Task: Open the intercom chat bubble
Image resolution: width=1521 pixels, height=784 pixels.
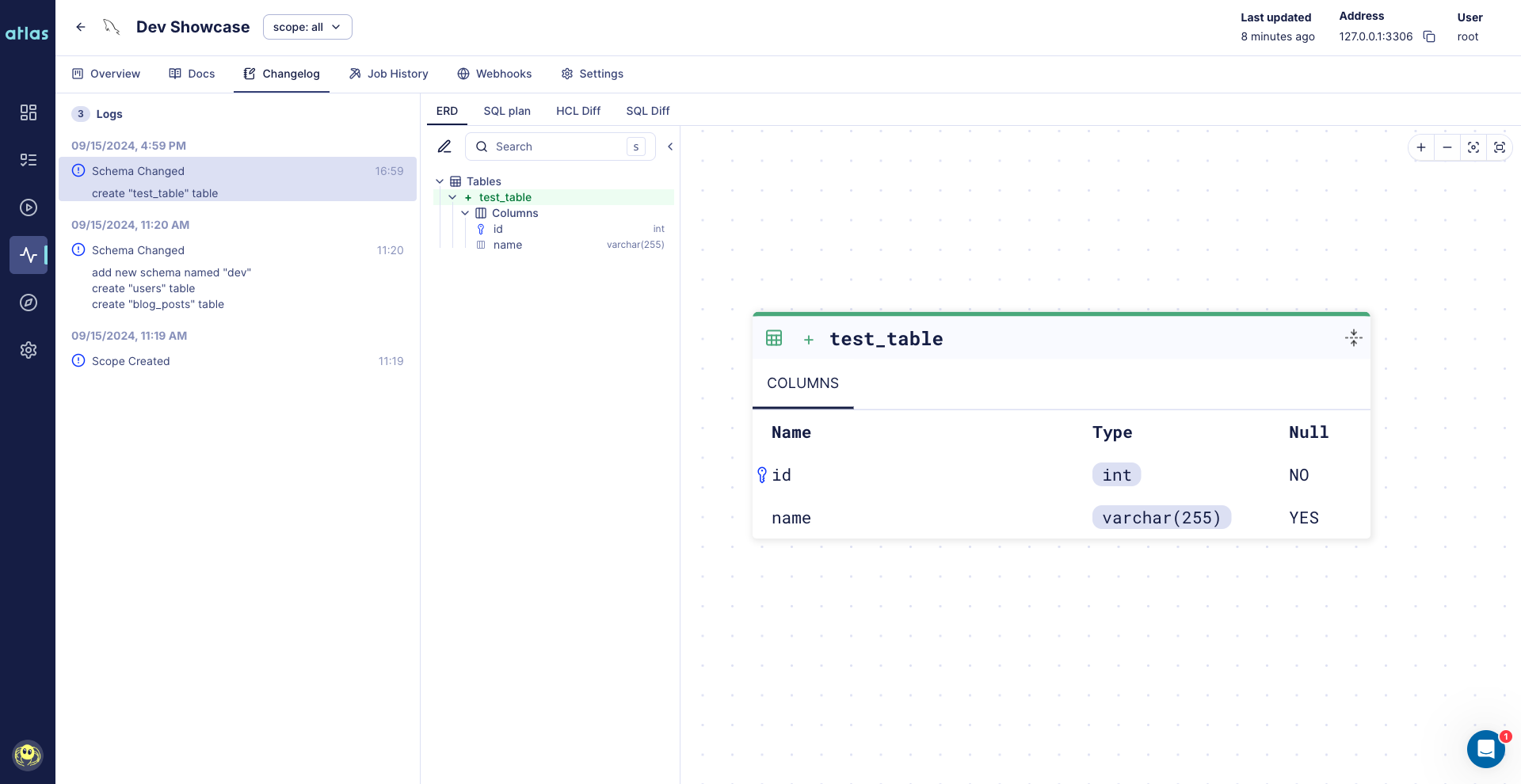Action: tap(1485, 749)
